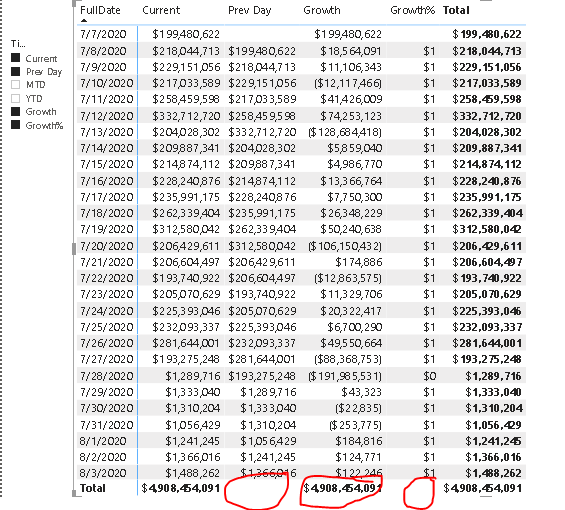565x510 pixels.
Task: Click Prev Day value $332,712,720
Action: click(262, 132)
